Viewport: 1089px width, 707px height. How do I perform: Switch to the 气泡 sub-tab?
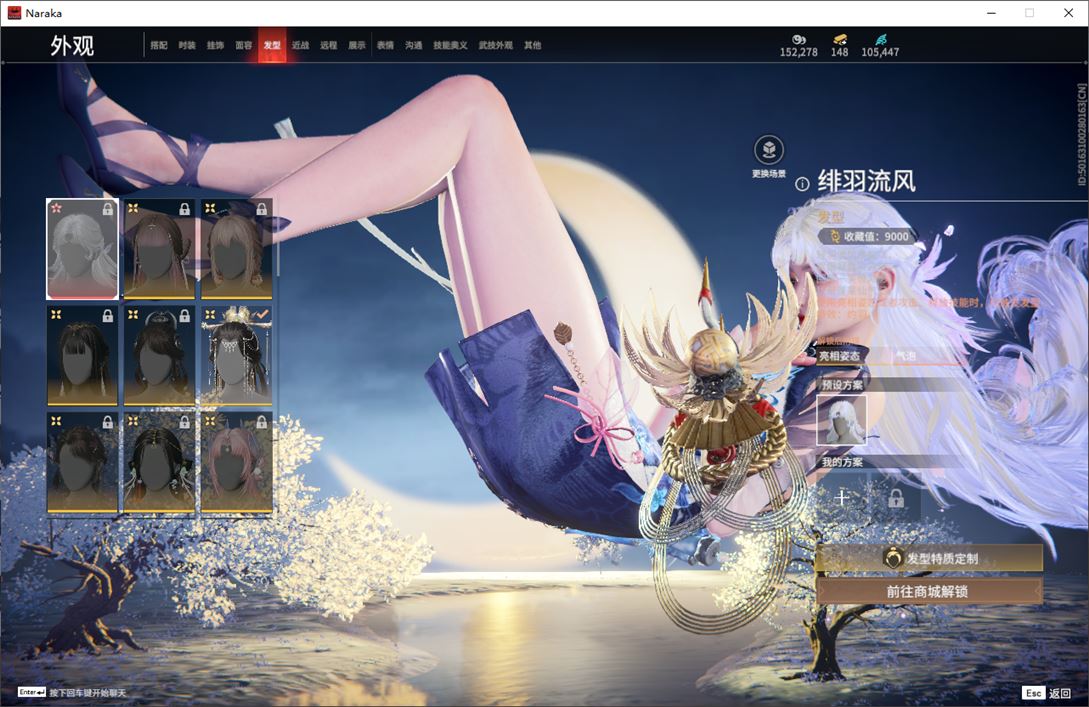click(906, 356)
